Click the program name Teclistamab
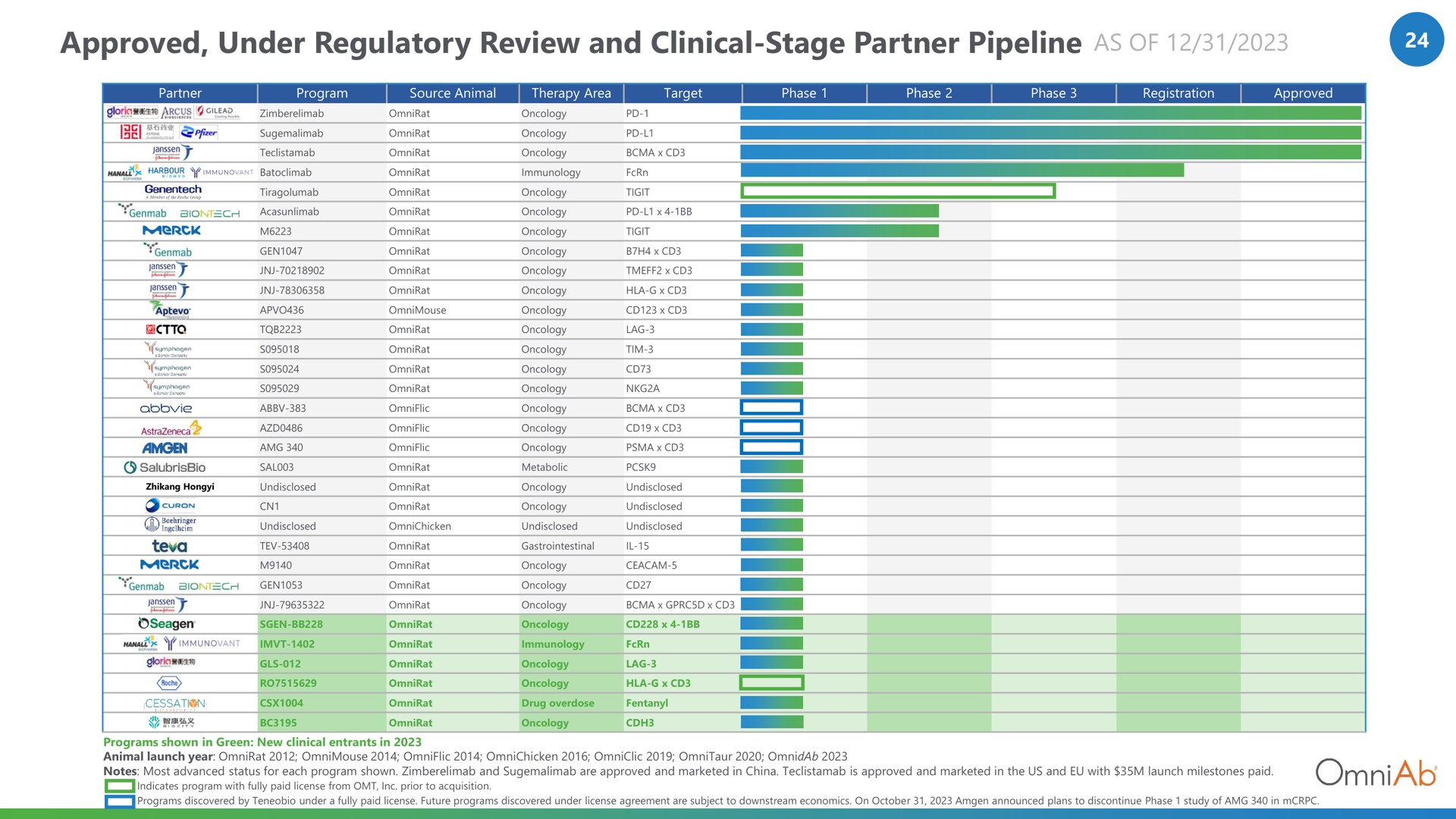 pos(287,152)
